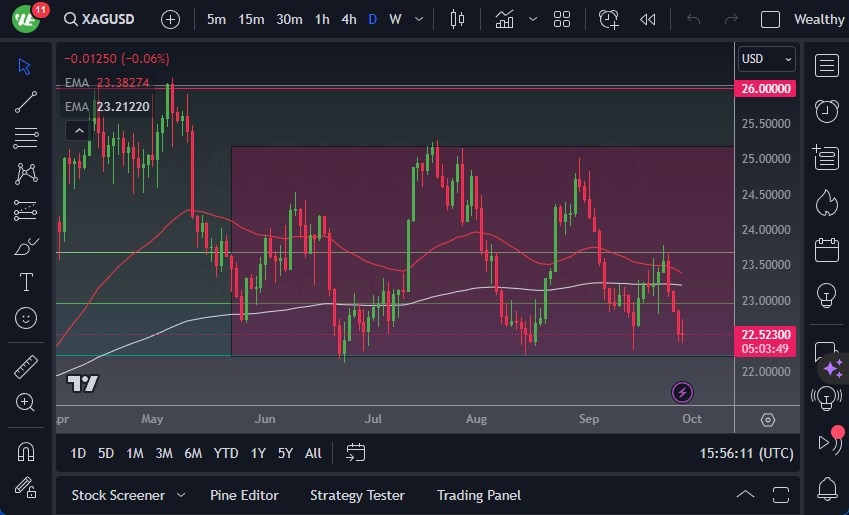Select the text annotation tool

[x=26, y=282]
